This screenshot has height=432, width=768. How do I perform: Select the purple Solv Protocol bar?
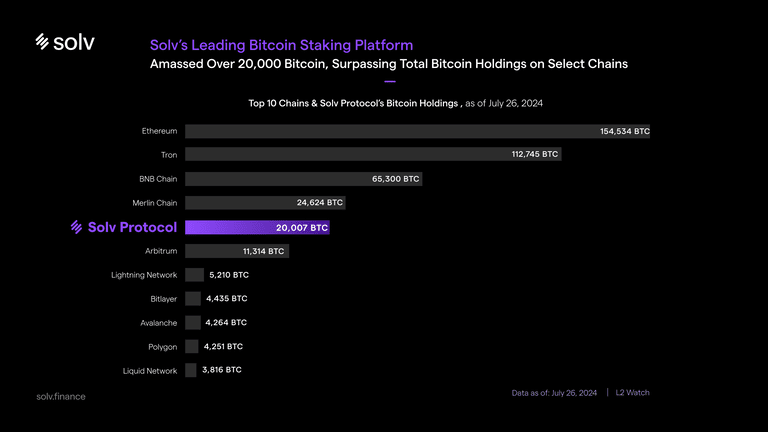point(257,227)
